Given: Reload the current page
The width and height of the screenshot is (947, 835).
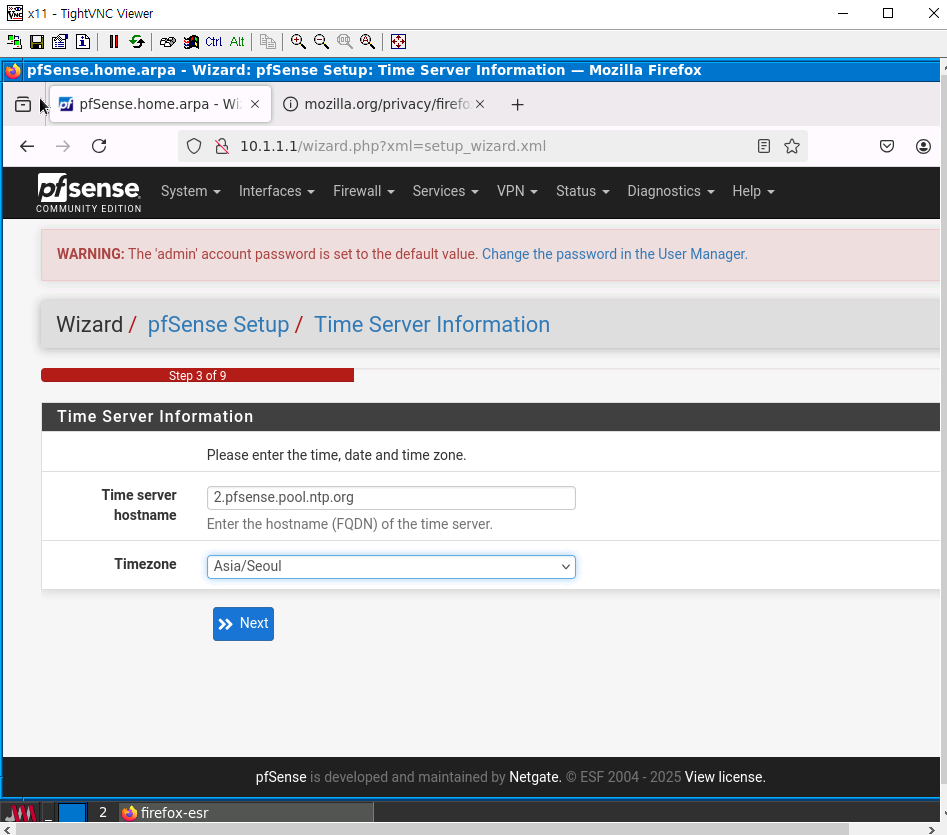Looking at the screenshot, I should point(99,146).
